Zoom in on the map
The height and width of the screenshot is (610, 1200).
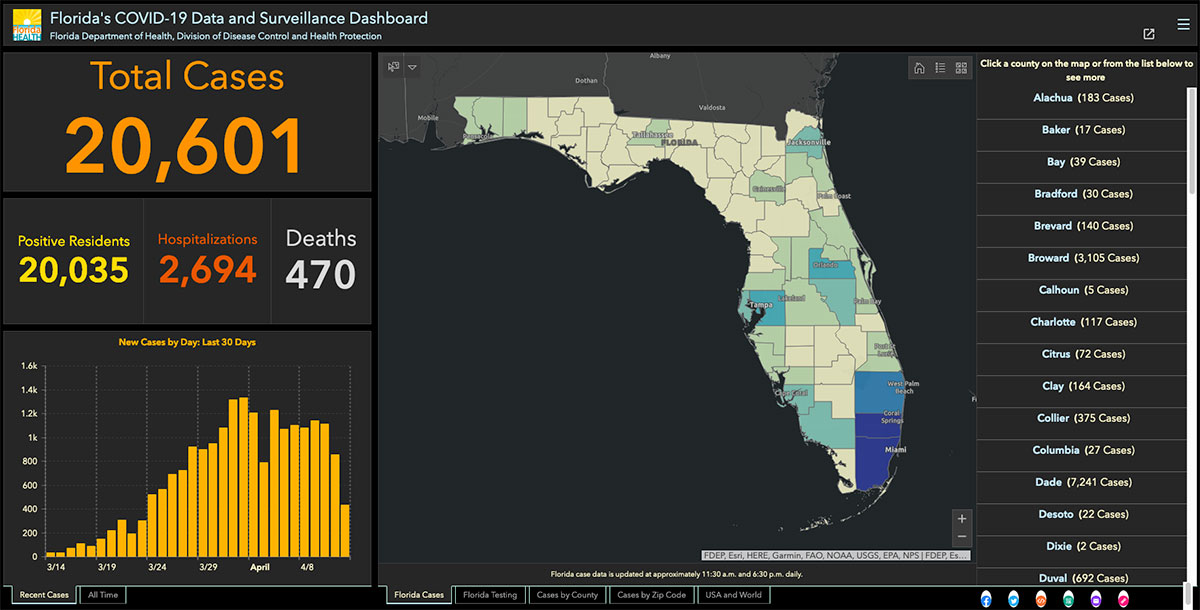point(962,518)
